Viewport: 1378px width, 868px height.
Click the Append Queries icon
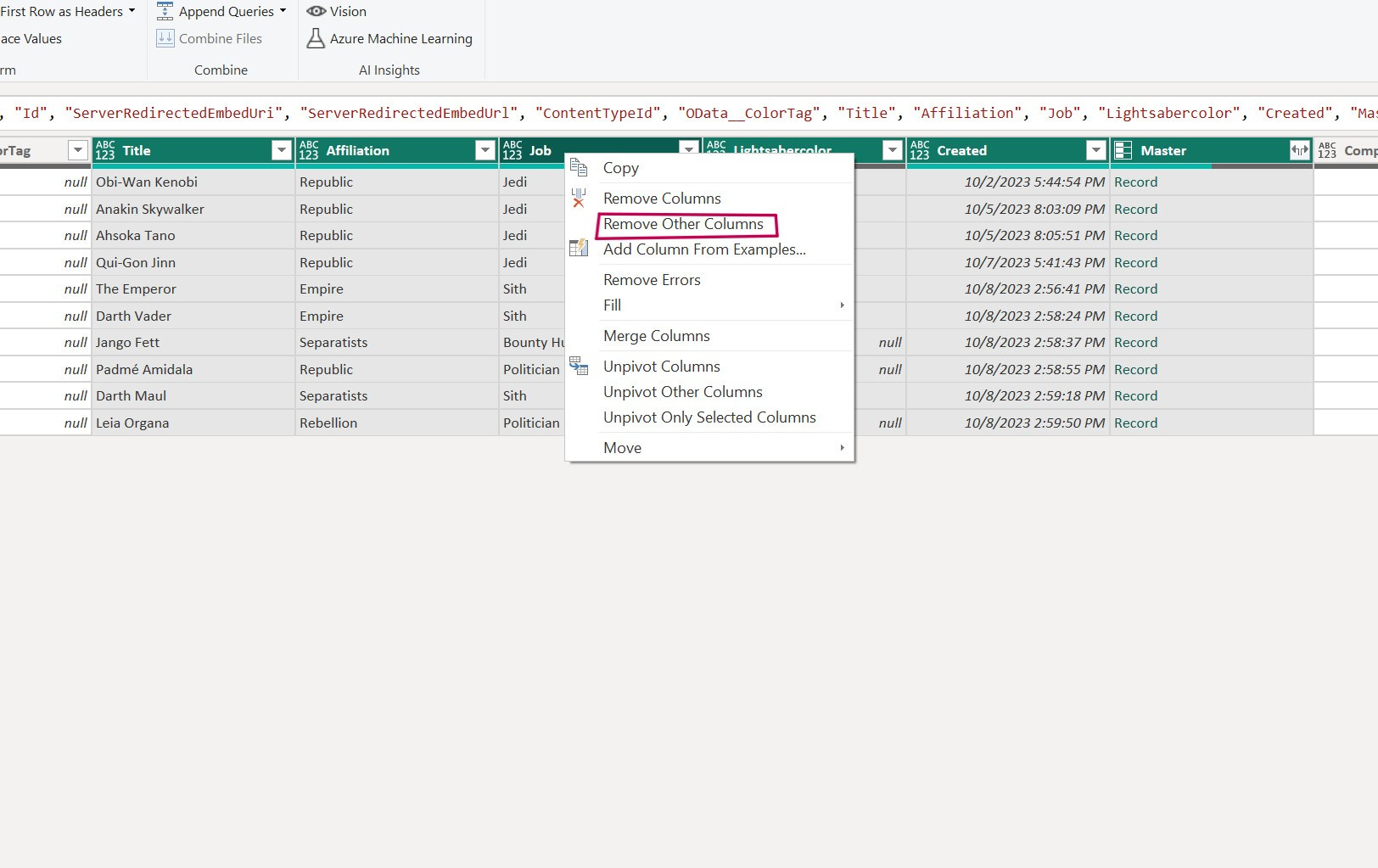pyautogui.click(x=165, y=11)
